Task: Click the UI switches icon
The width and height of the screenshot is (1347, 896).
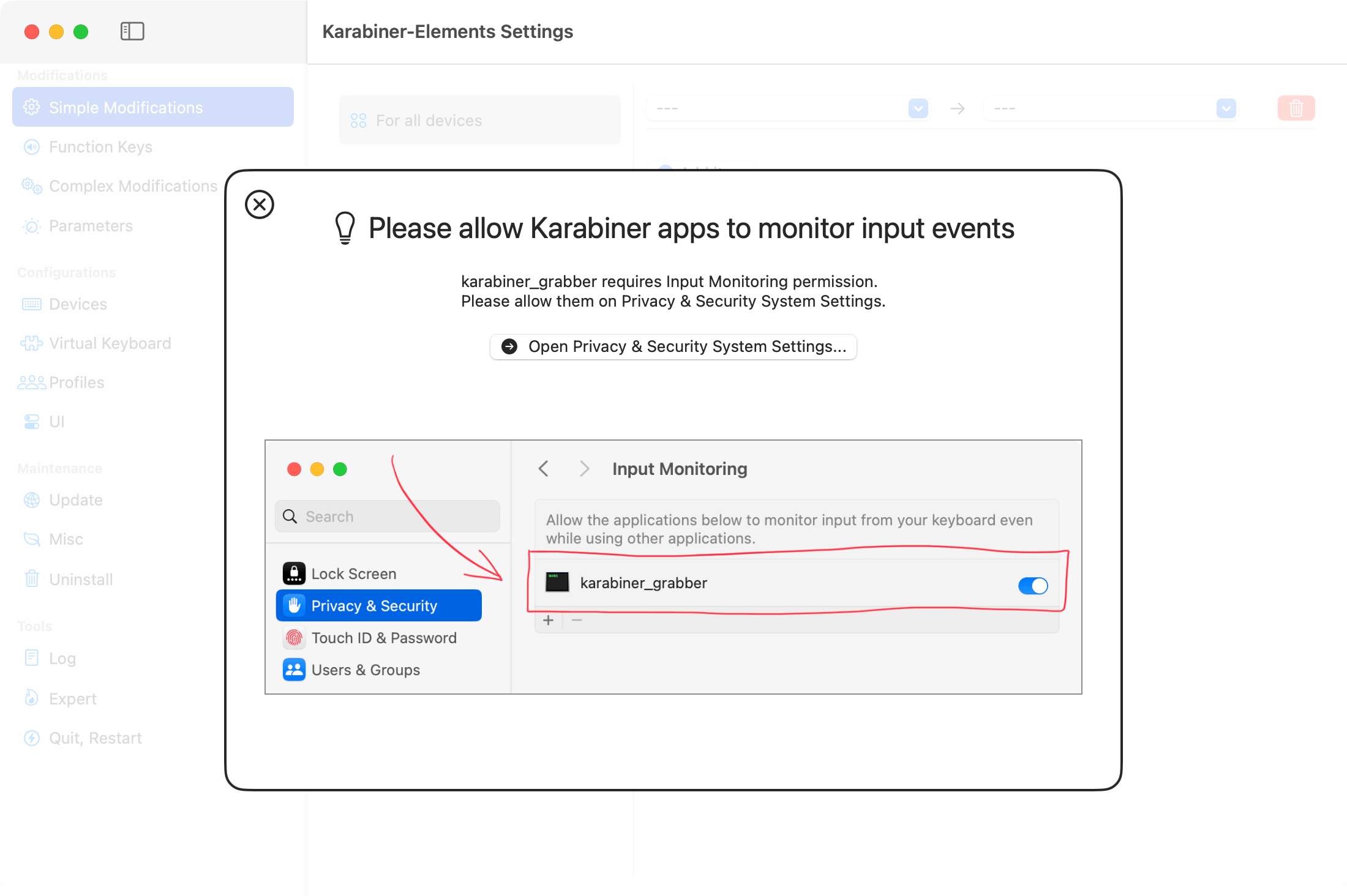Action: 32,422
